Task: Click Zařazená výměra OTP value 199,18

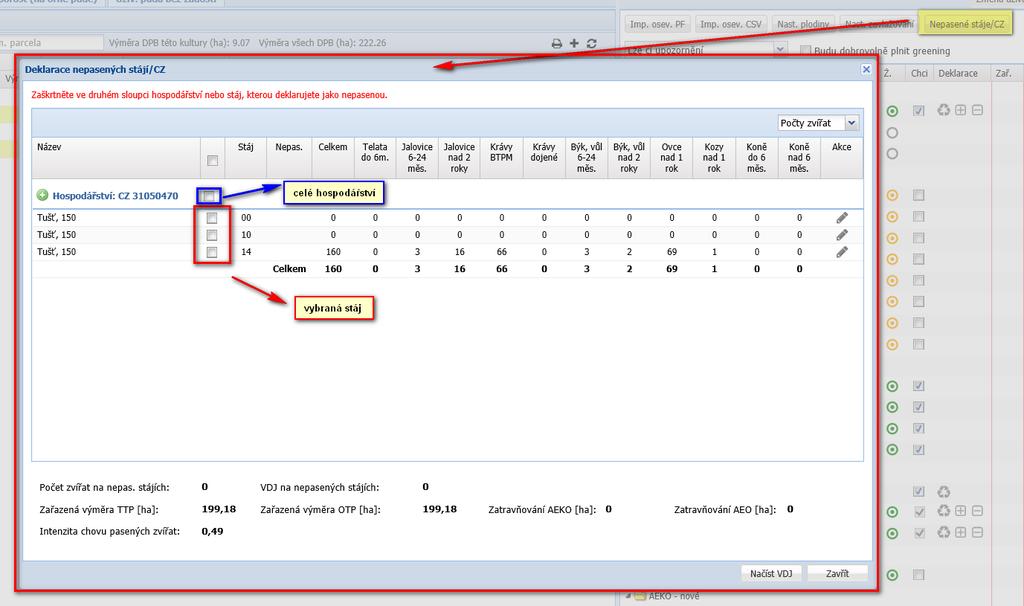Action: tap(440, 509)
